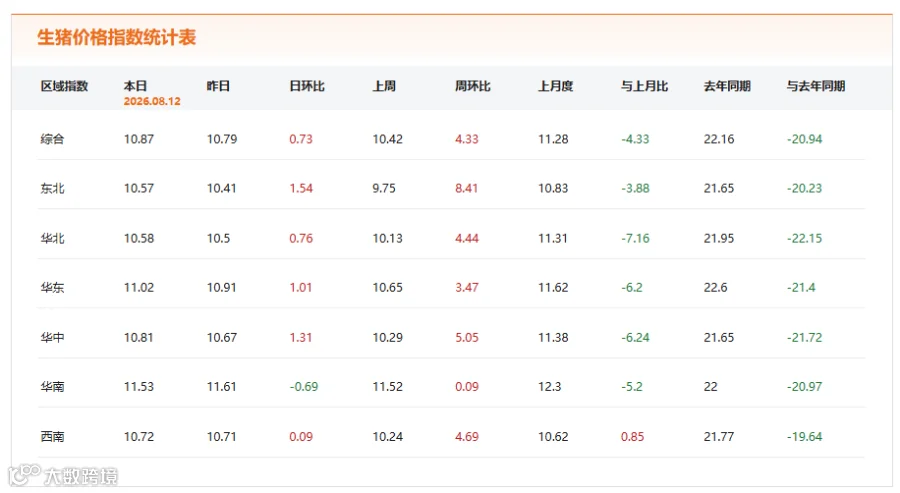Click the 周环比 column header
900x493 pixels.
(x=473, y=86)
